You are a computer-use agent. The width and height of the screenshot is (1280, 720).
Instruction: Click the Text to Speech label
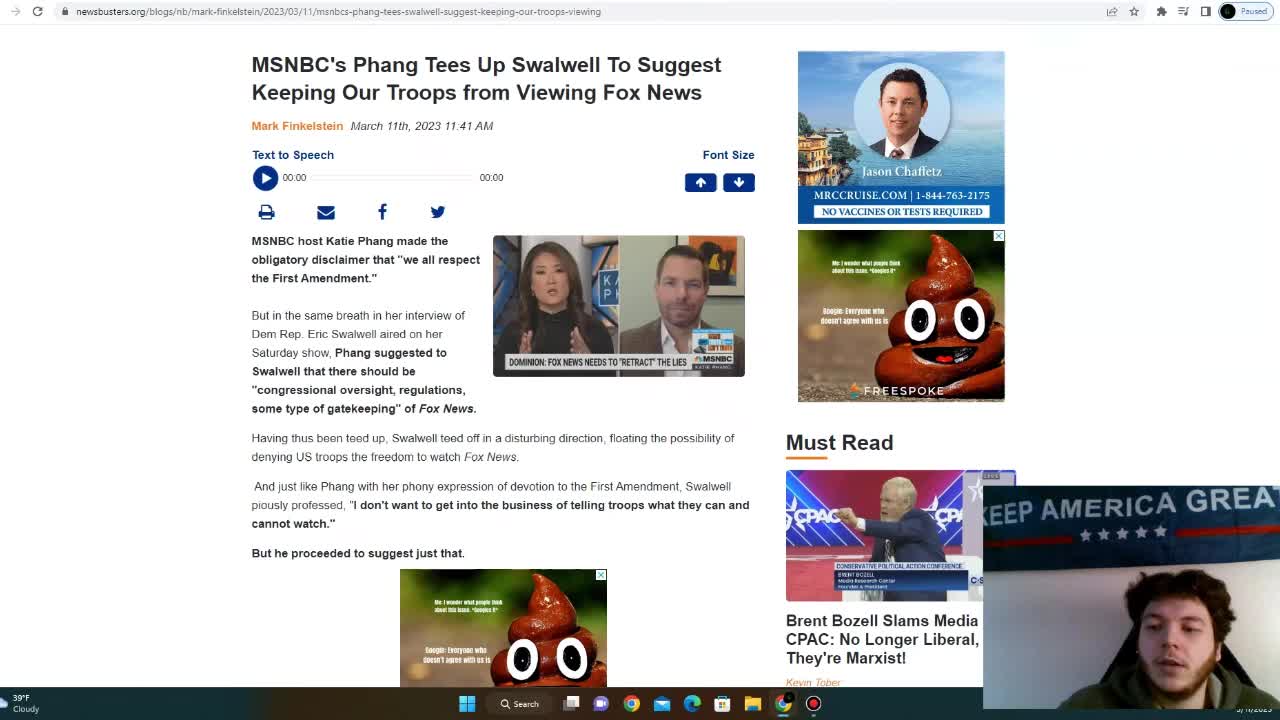[x=293, y=155]
